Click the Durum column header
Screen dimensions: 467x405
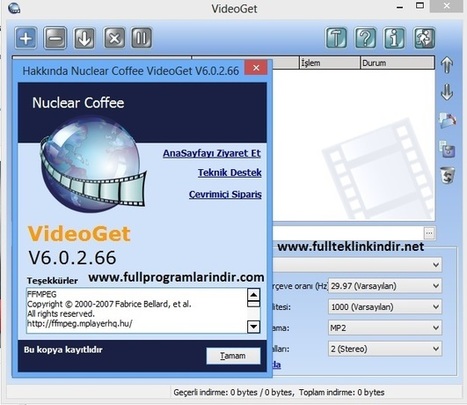coord(397,63)
